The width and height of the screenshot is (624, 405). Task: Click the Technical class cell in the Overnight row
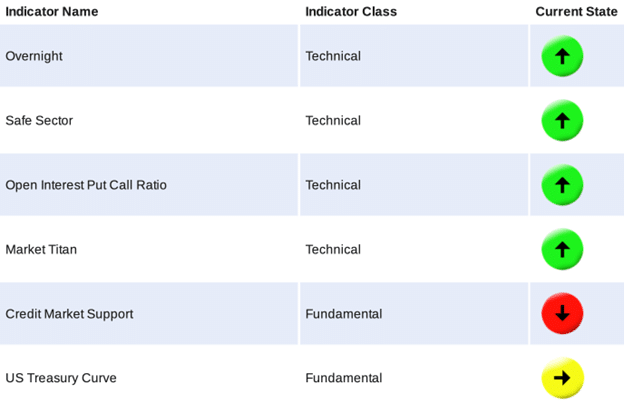point(333,56)
